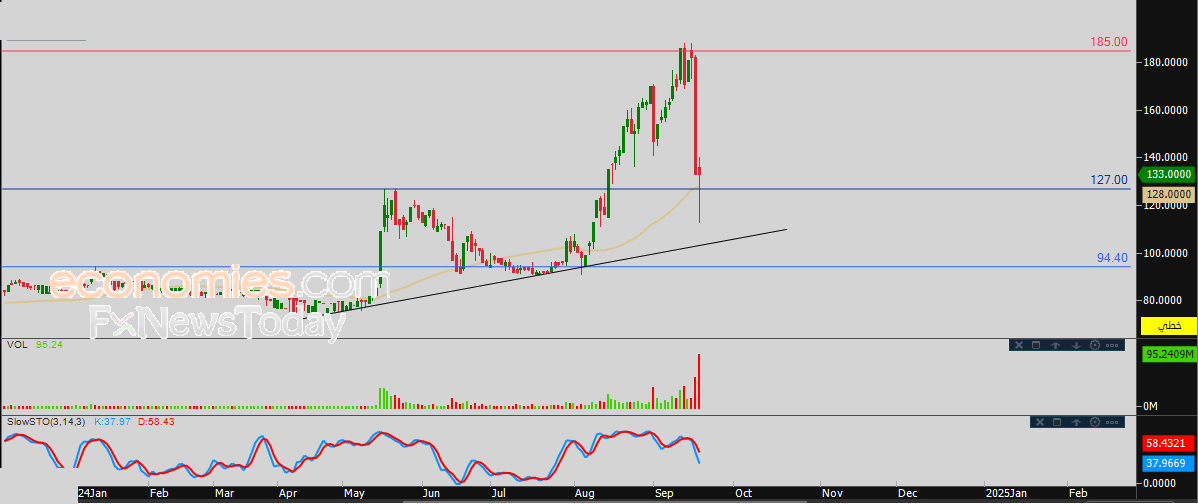
Task: Open the VOL panel more-options dots
Action: [1112, 345]
